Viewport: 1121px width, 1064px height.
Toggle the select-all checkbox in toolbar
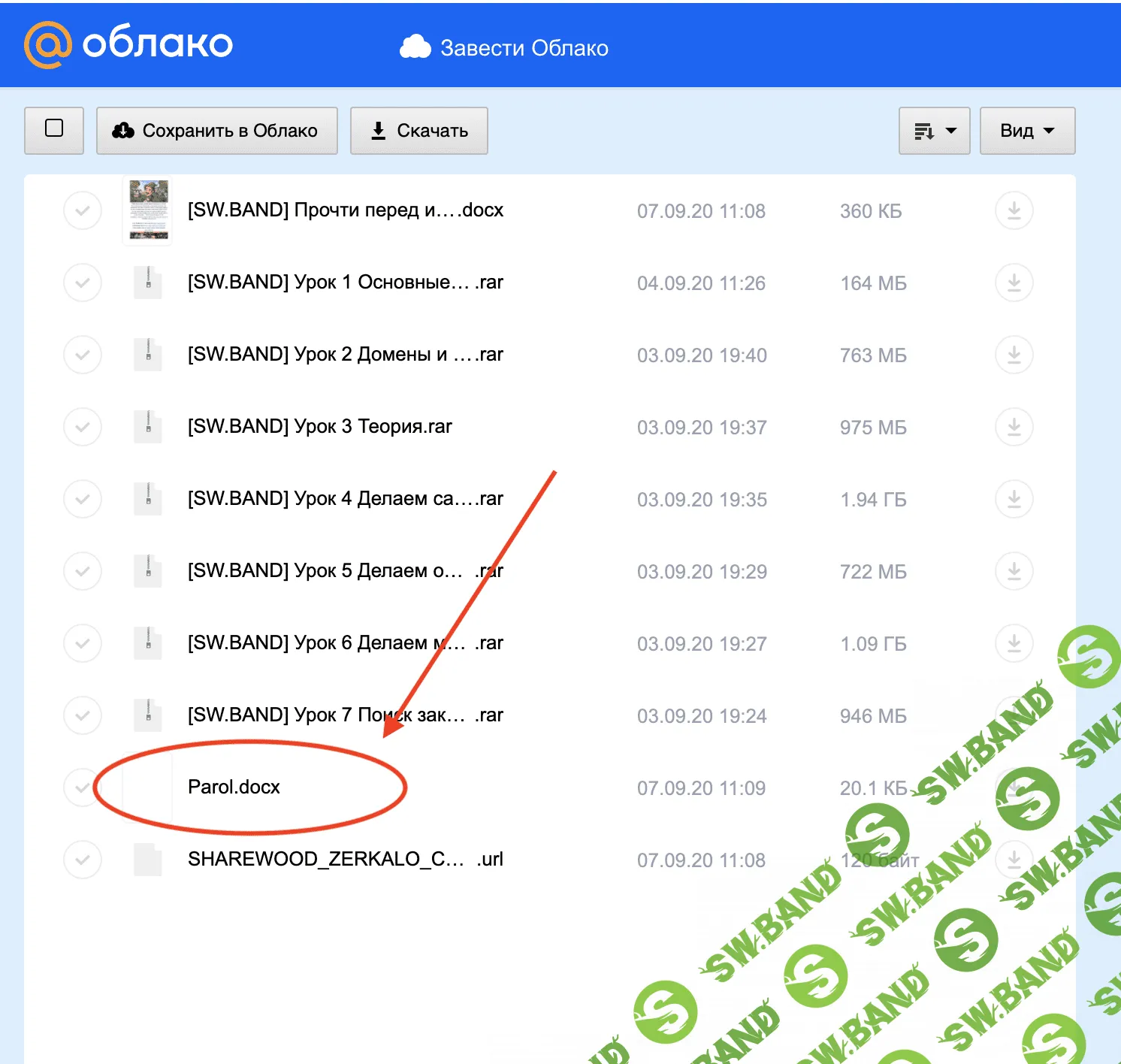tap(54, 128)
